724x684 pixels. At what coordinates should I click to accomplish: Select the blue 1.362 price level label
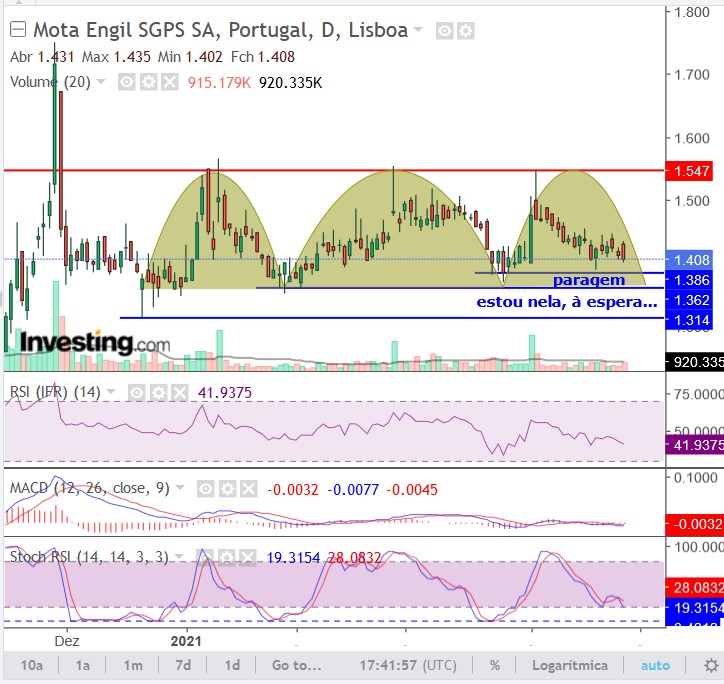(689, 300)
